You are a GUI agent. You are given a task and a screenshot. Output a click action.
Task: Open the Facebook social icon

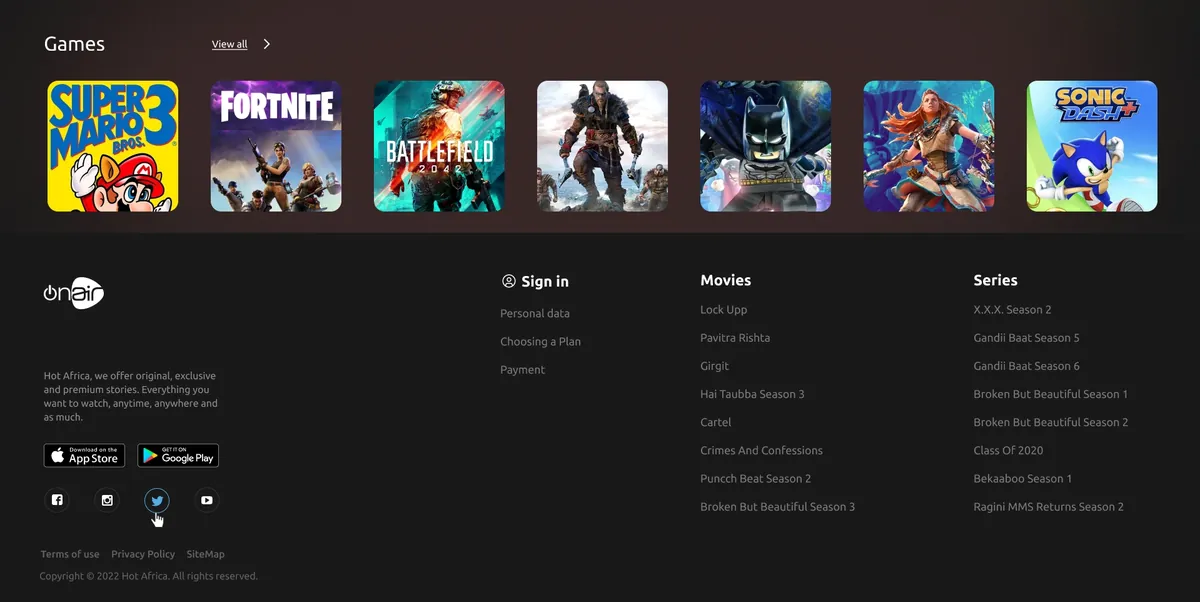pyautogui.click(x=57, y=500)
